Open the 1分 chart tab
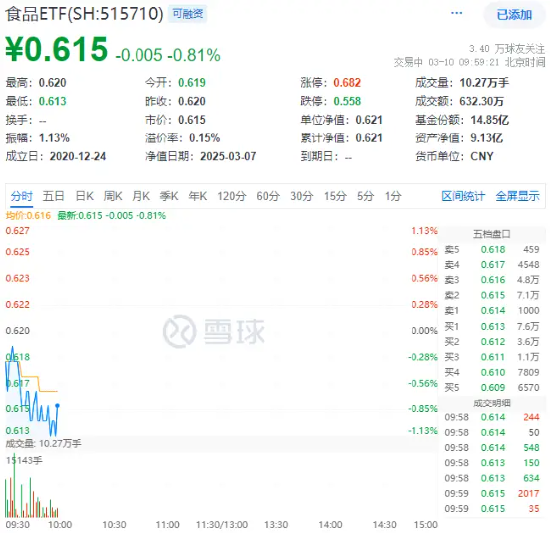 393,196
